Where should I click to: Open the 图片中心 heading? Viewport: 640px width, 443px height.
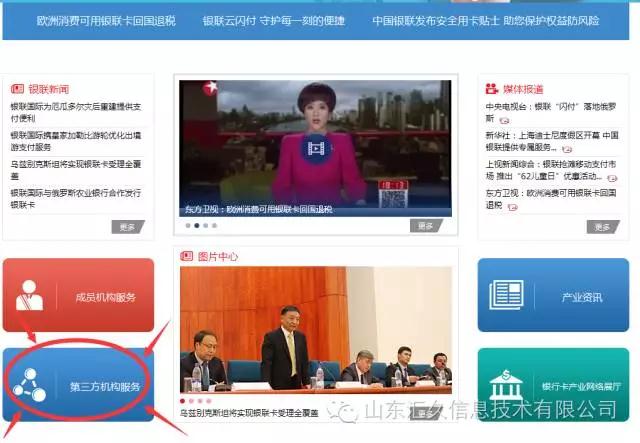[218, 256]
